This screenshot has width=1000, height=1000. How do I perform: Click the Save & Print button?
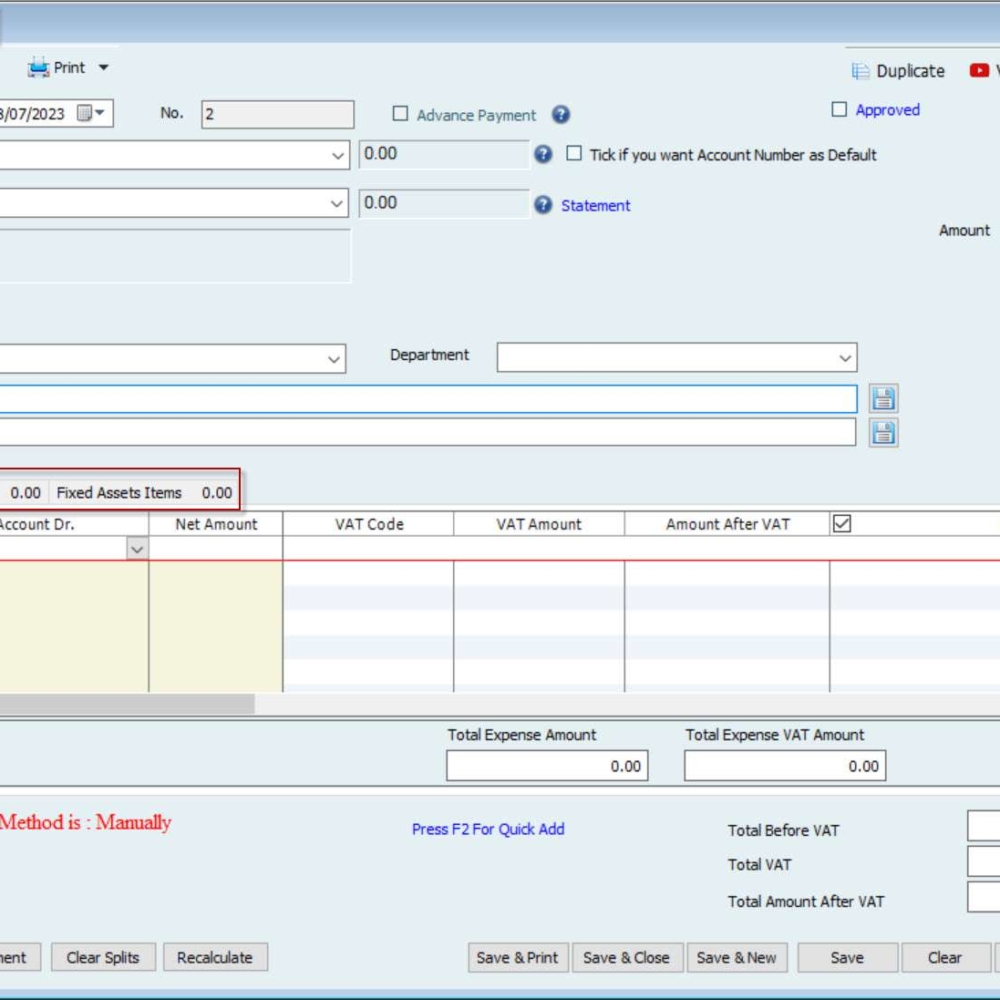coord(517,957)
